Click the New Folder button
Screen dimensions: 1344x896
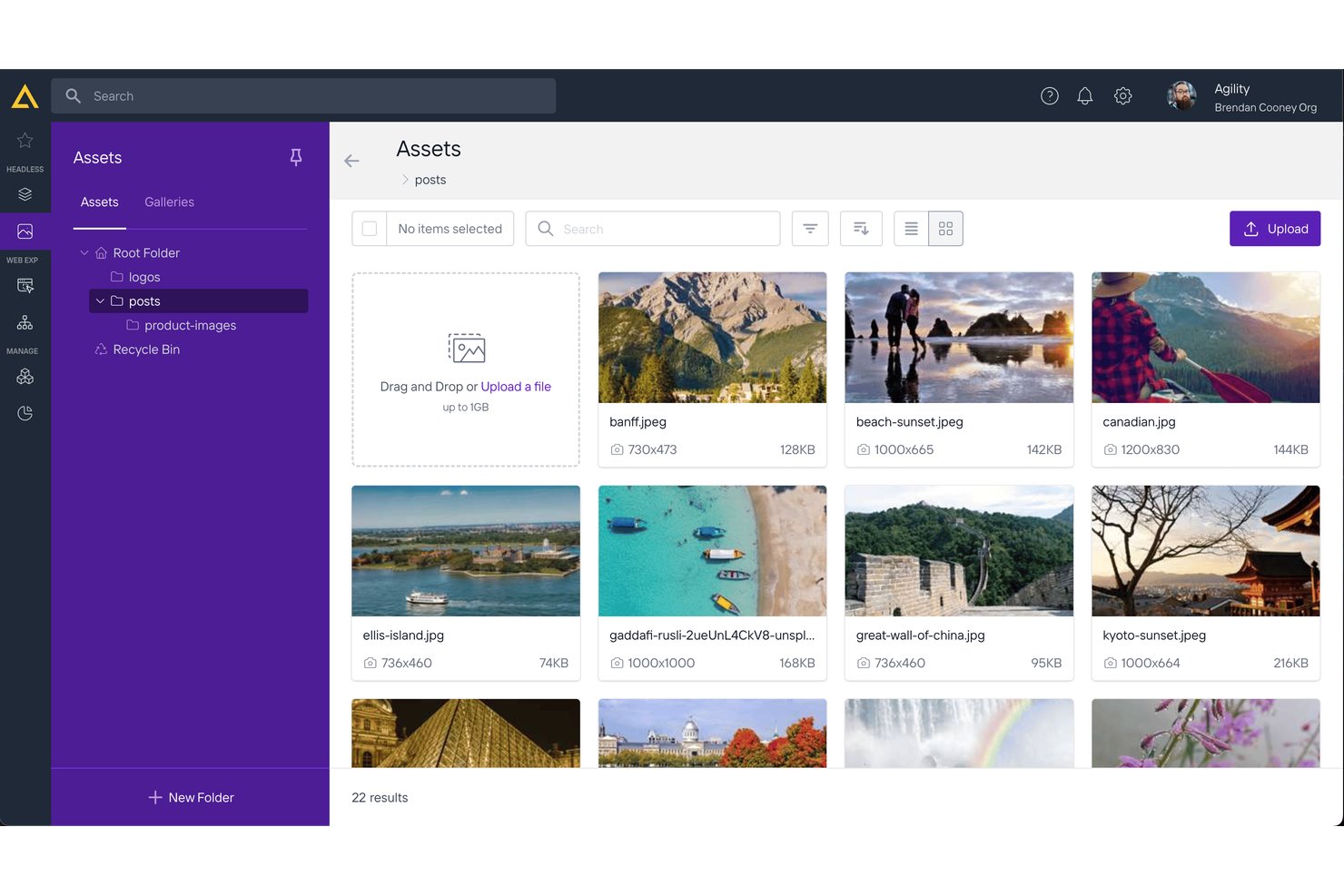click(x=191, y=797)
